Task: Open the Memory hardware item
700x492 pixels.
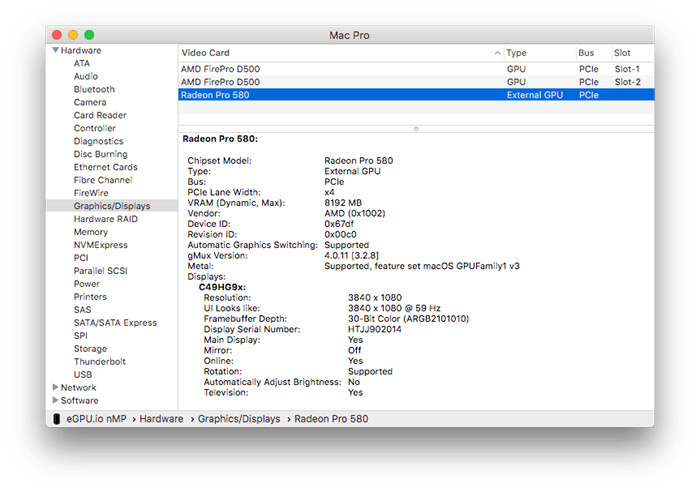Action: [x=90, y=232]
